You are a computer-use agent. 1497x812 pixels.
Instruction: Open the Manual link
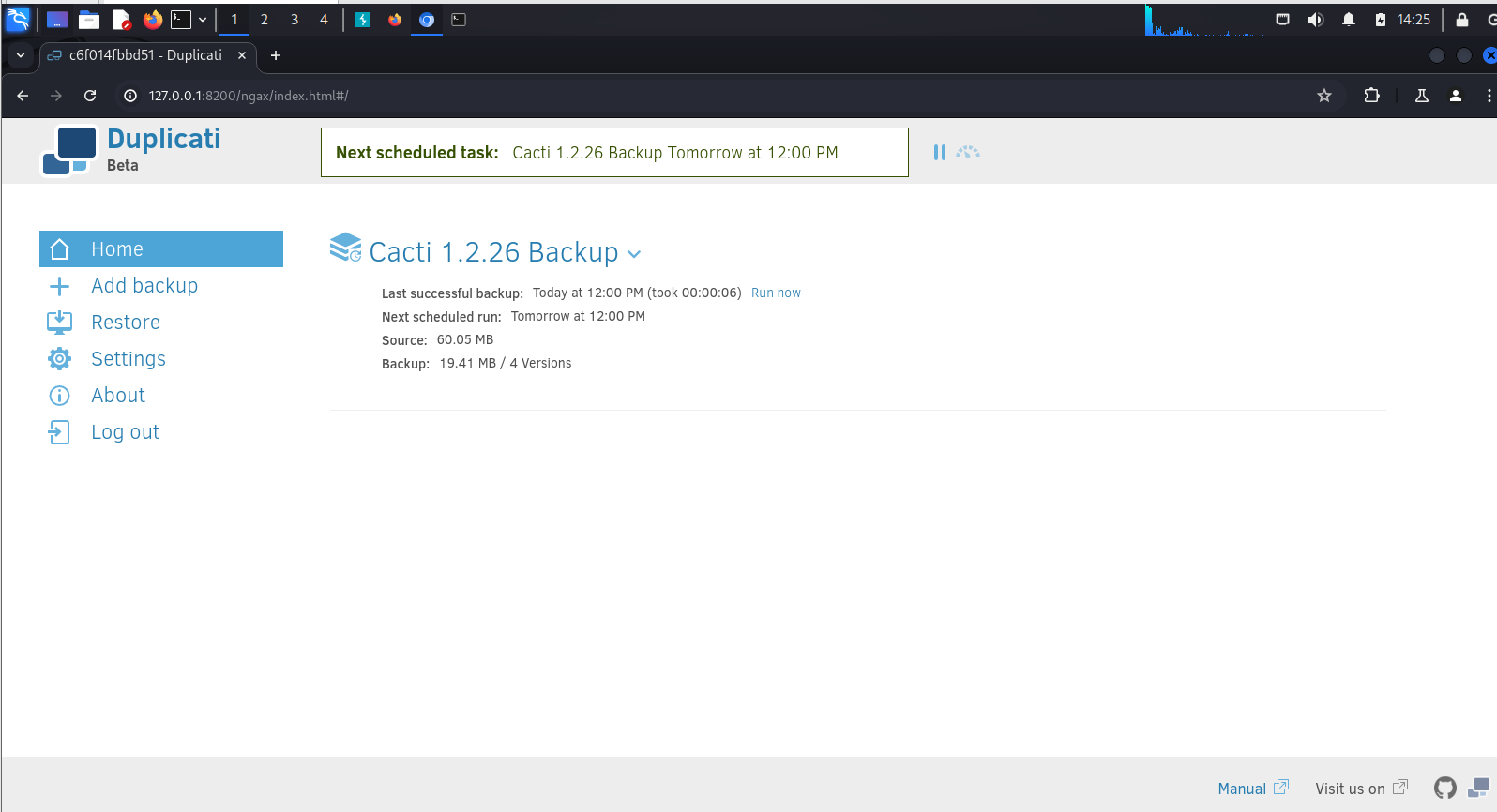(1242, 789)
